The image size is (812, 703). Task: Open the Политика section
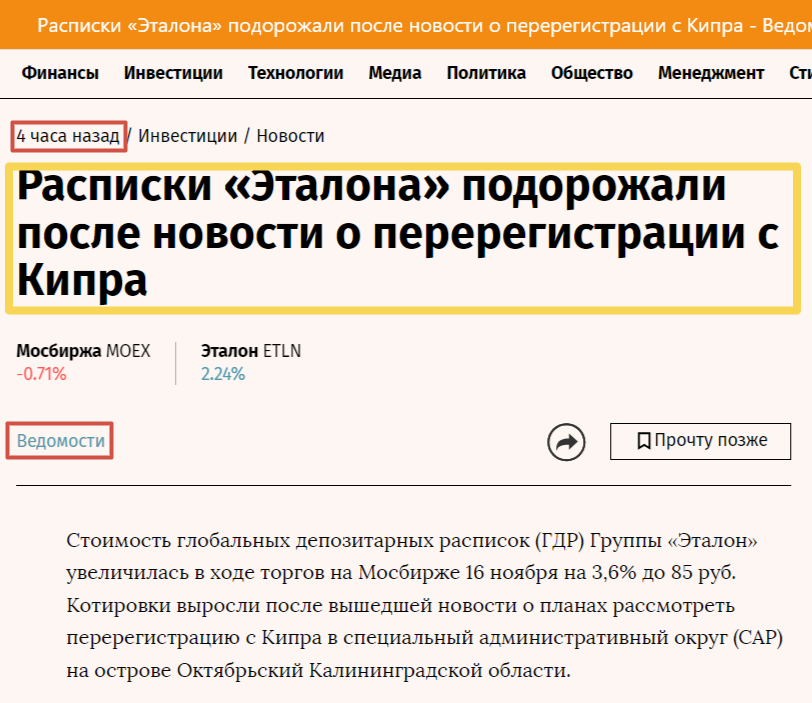pos(486,72)
